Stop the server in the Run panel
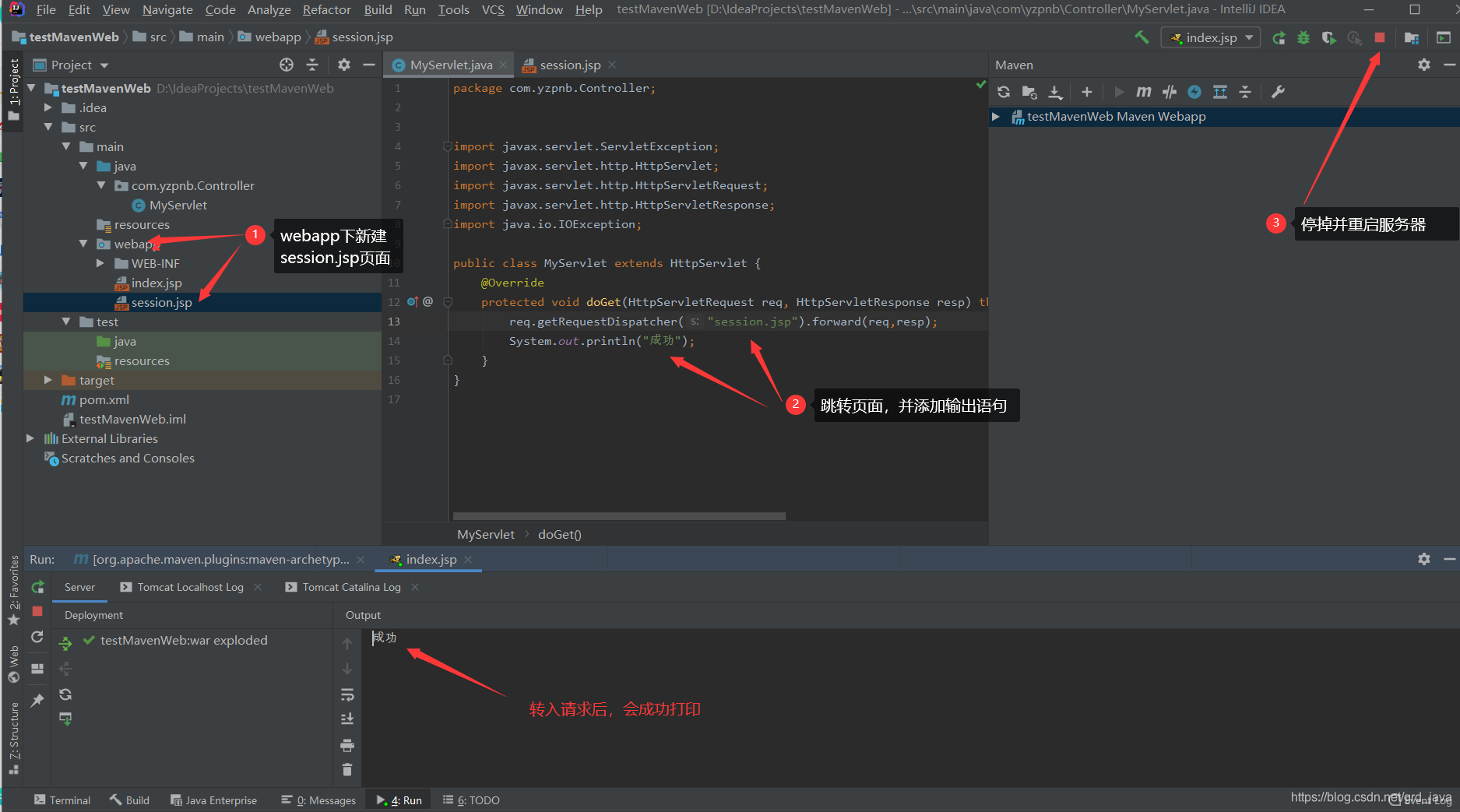Image resolution: width=1460 pixels, height=812 pixels. click(37, 611)
